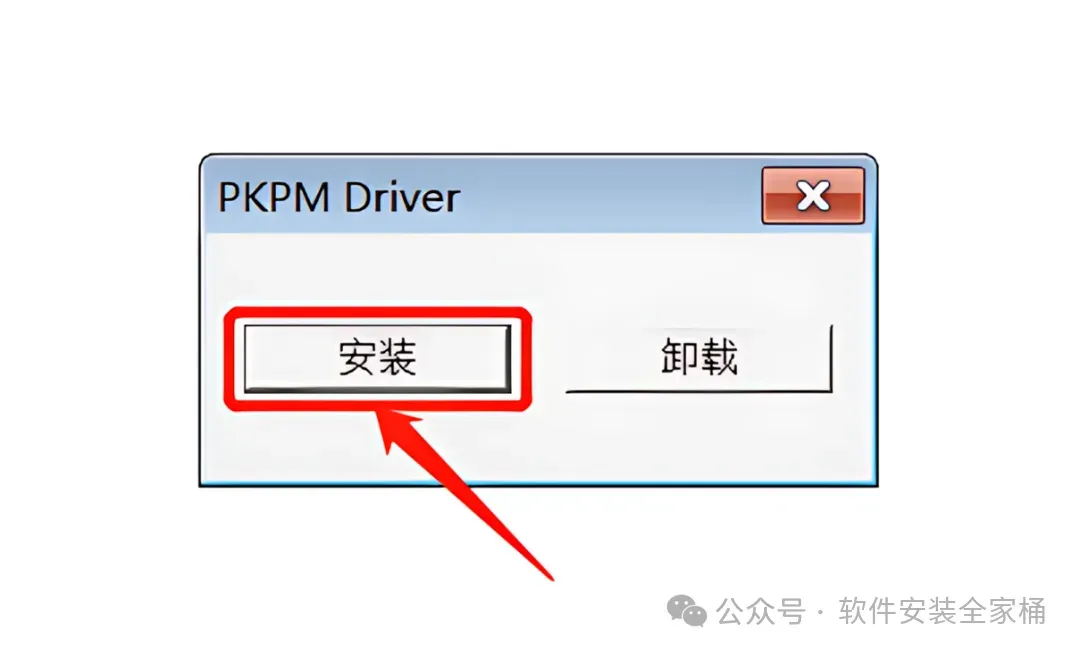Click the red highlight border around 安装

(377, 313)
